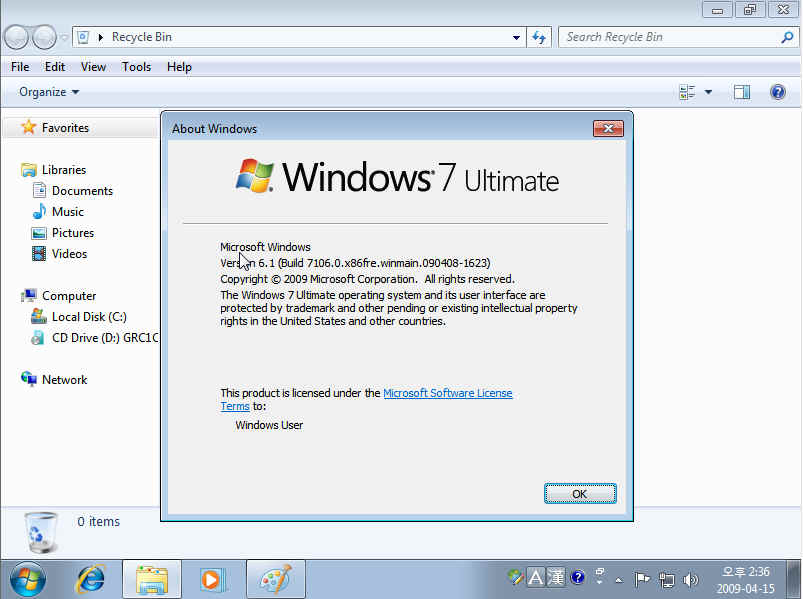Go back using the Explorer Back arrow
Image resolution: width=803 pixels, height=599 pixels.
click(16, 37)
